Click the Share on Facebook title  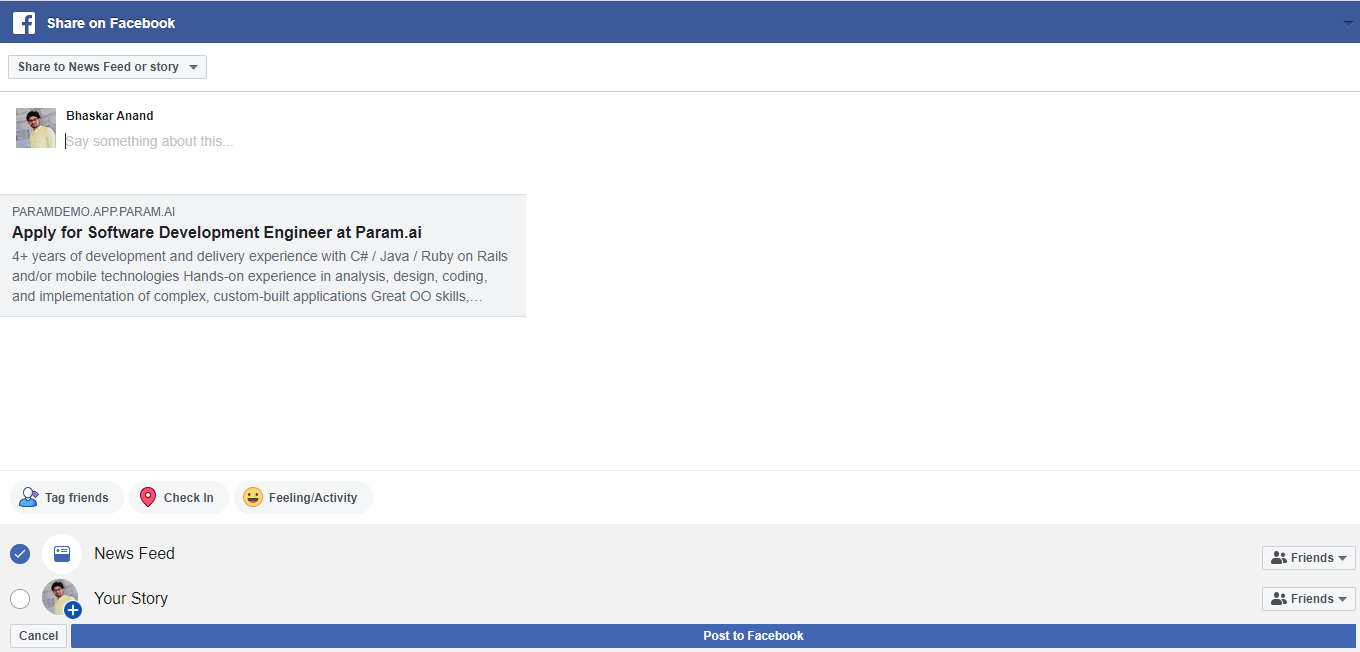click(x=111, y=23)
